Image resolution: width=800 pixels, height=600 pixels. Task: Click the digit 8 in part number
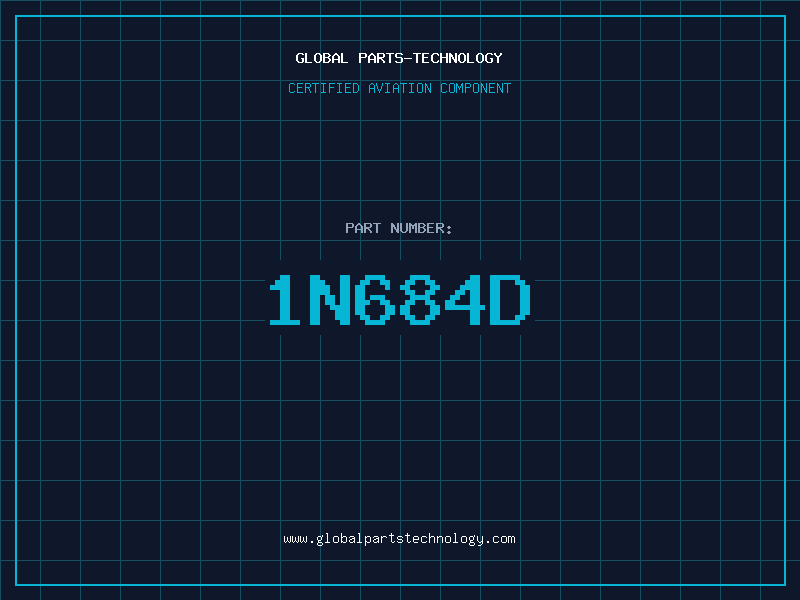tap(419, 299)
